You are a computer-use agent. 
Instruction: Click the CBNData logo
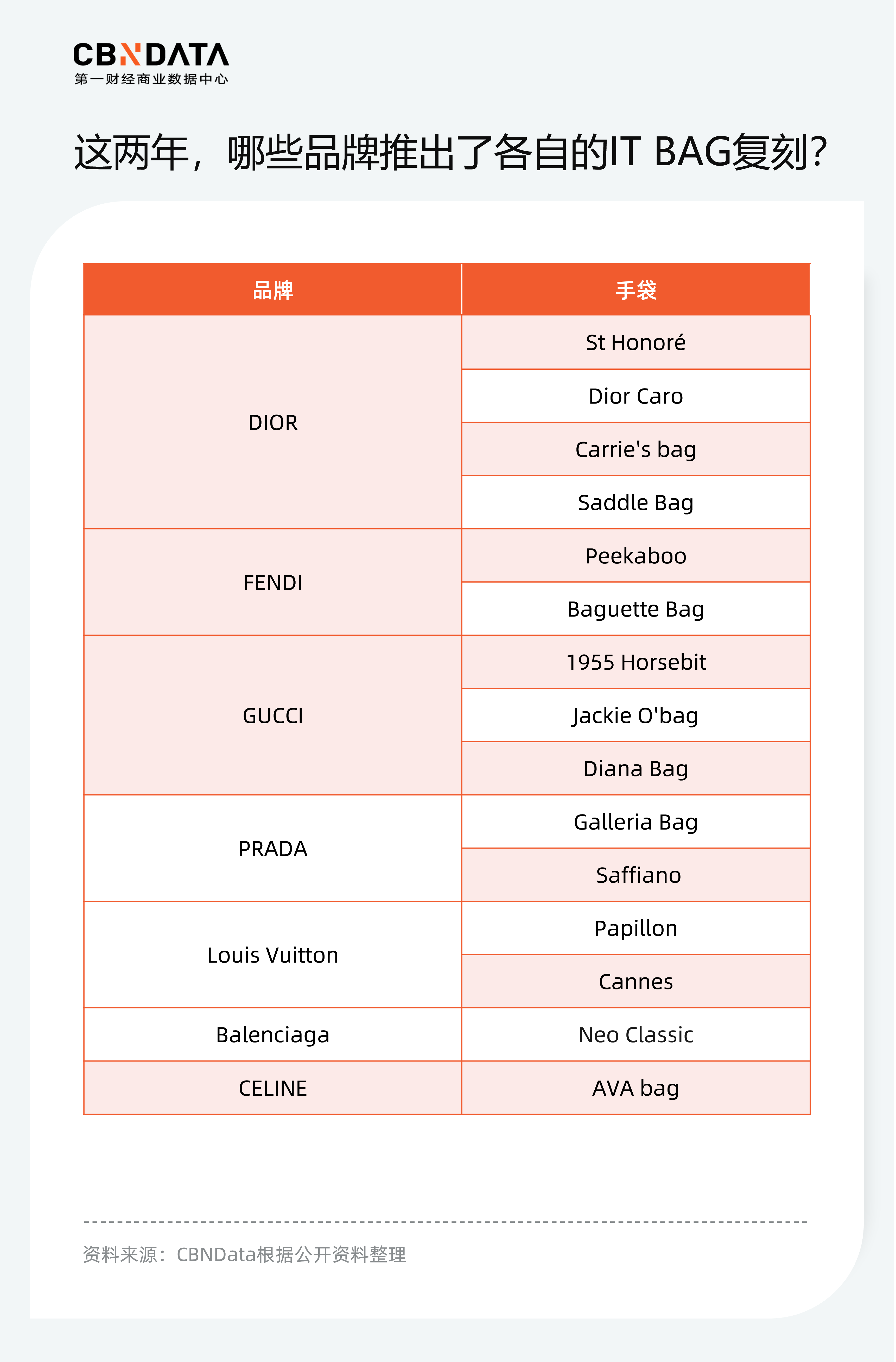click(151, 63)
